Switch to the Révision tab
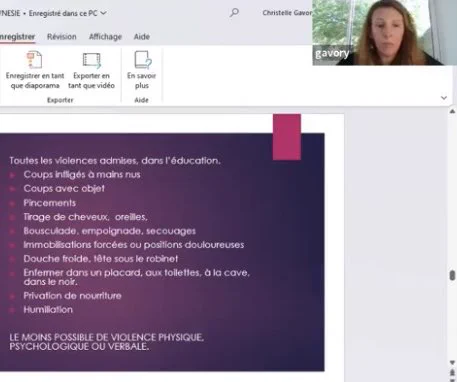 [62, 37]
